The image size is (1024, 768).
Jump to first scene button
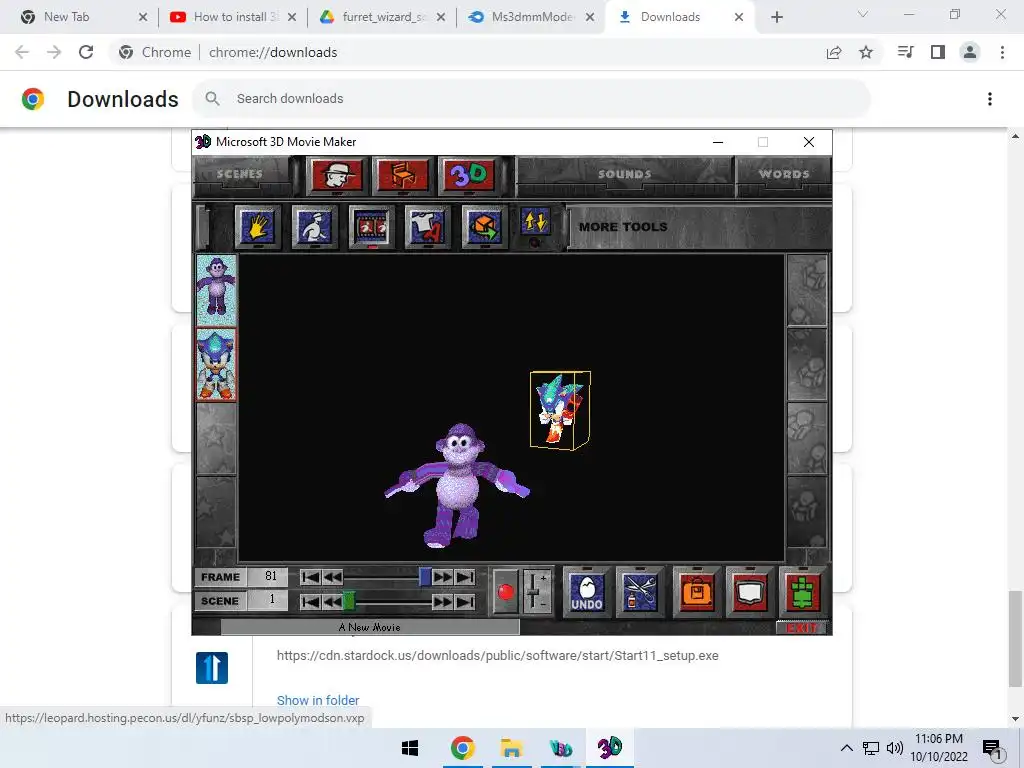[311, 601]
